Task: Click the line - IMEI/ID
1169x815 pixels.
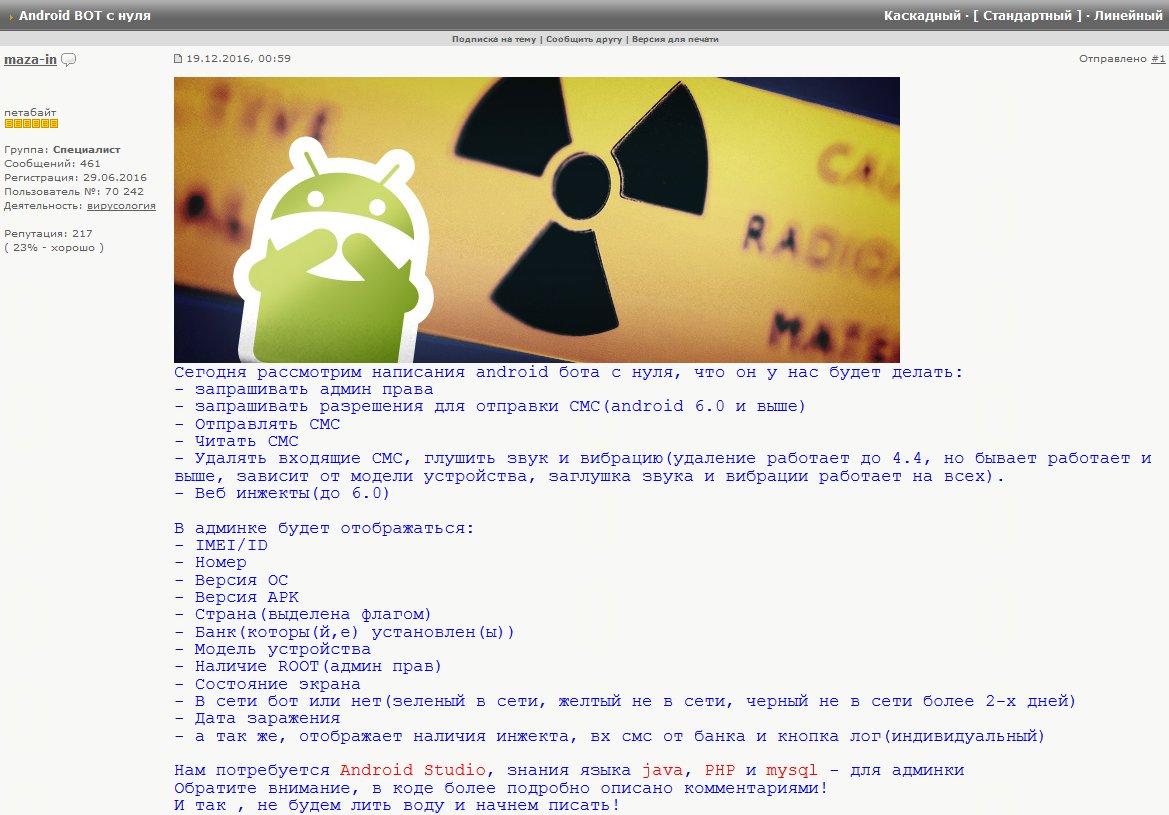Action: click(221, 545)
